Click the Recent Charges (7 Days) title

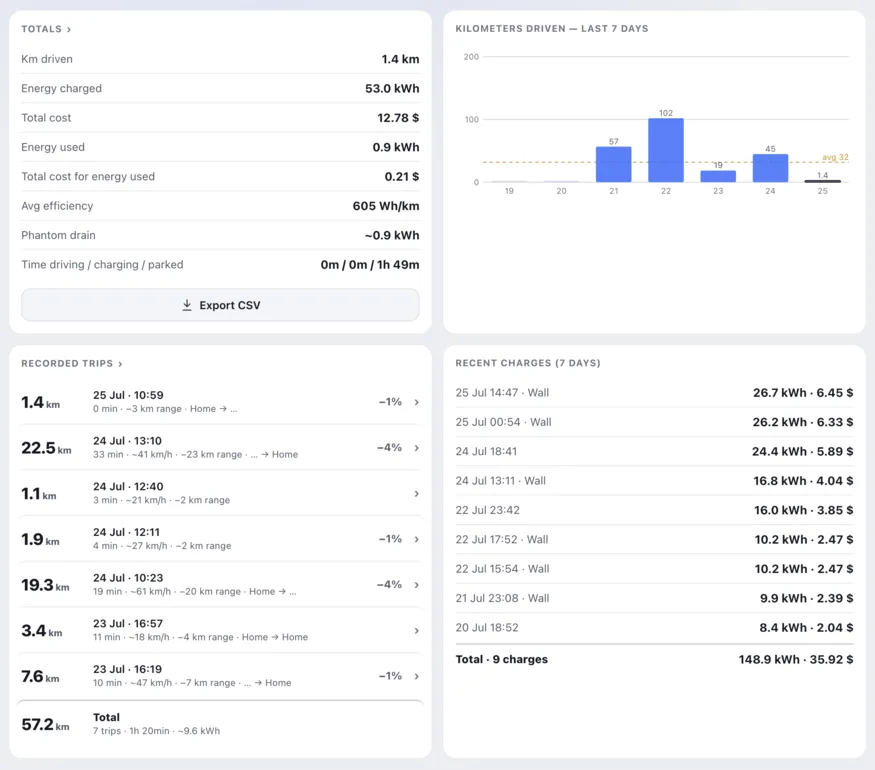pos(528,363)
